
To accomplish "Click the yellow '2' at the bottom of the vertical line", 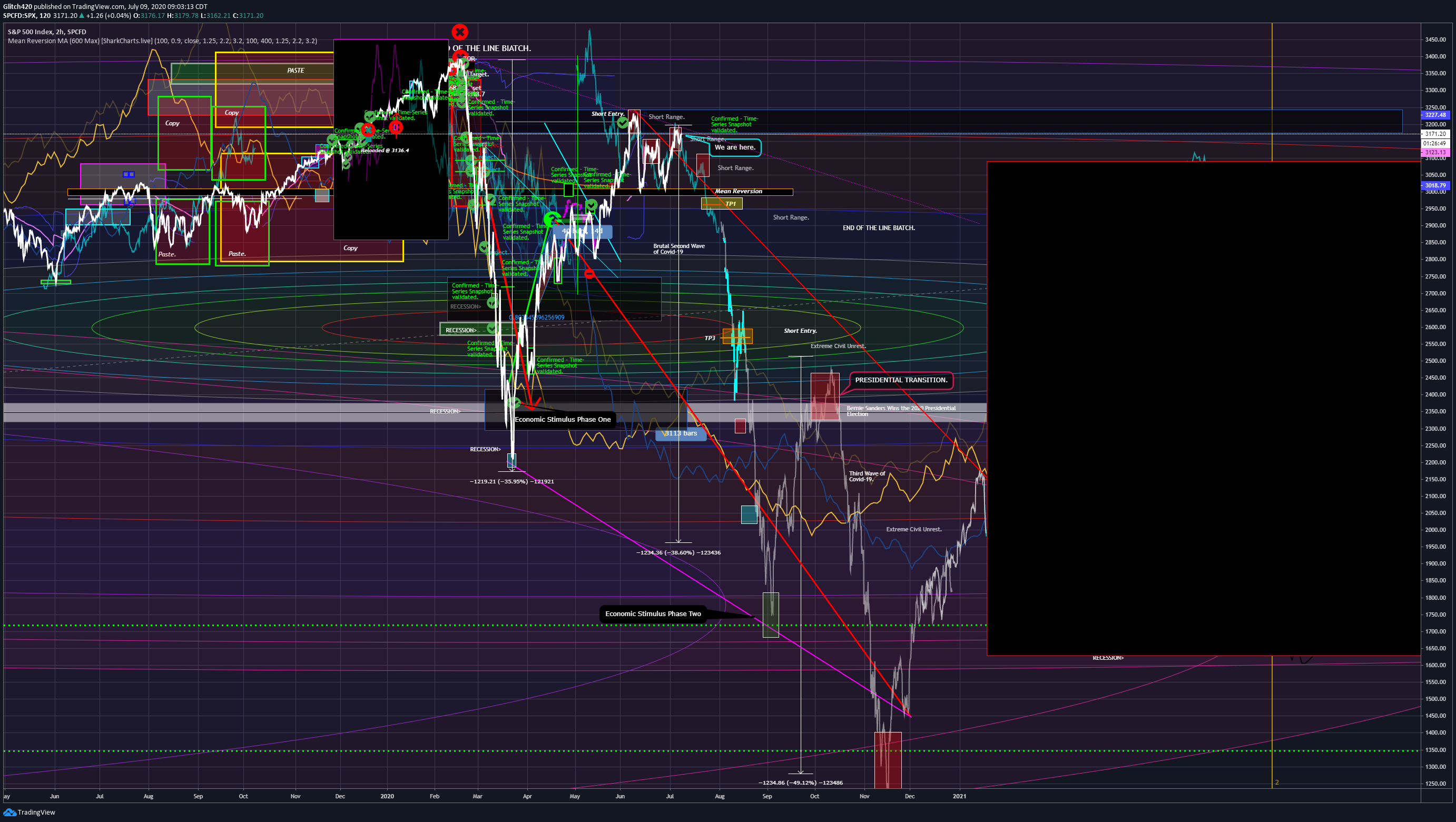I will 1276,783.
